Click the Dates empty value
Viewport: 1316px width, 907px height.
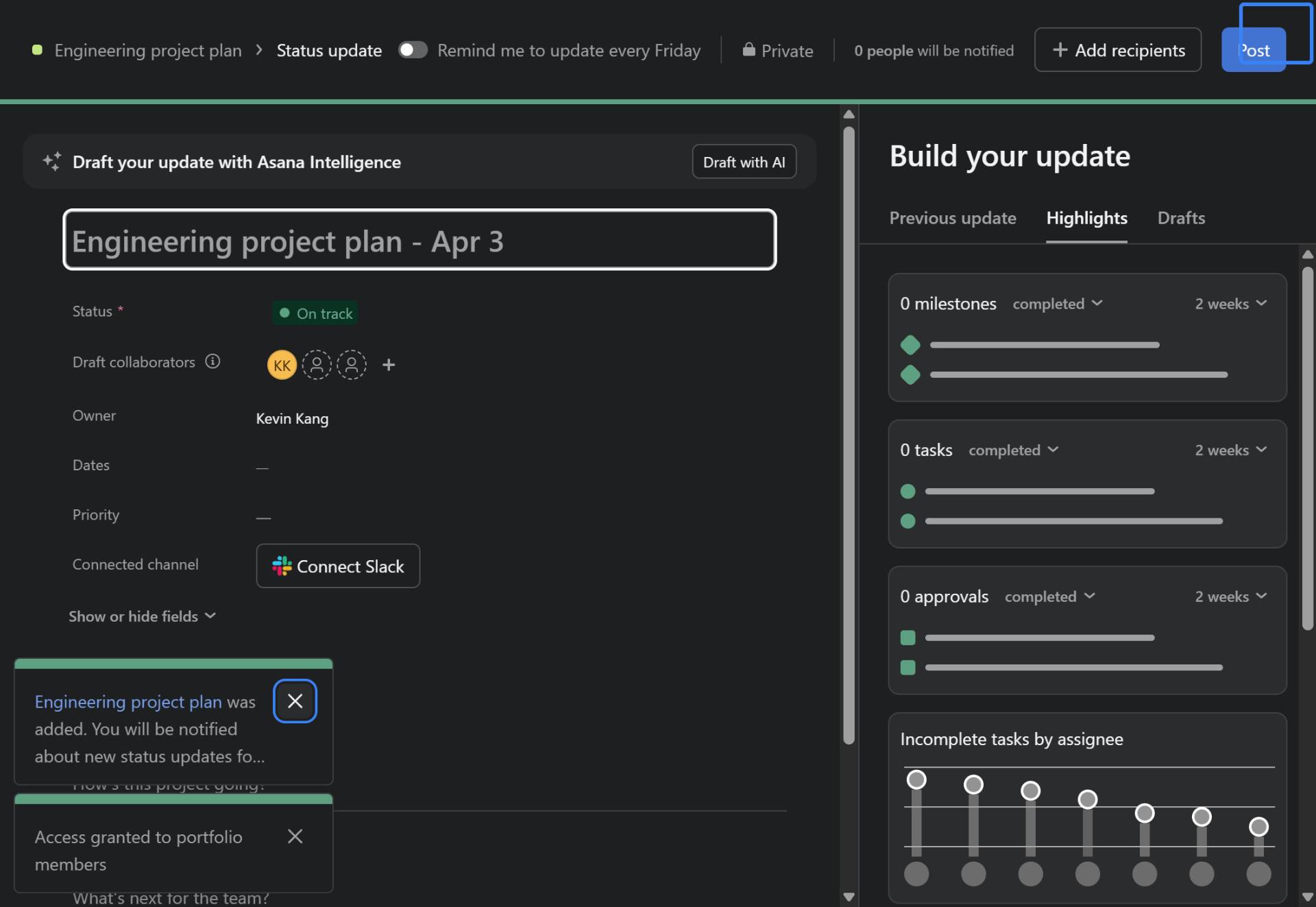click(262, 468)
